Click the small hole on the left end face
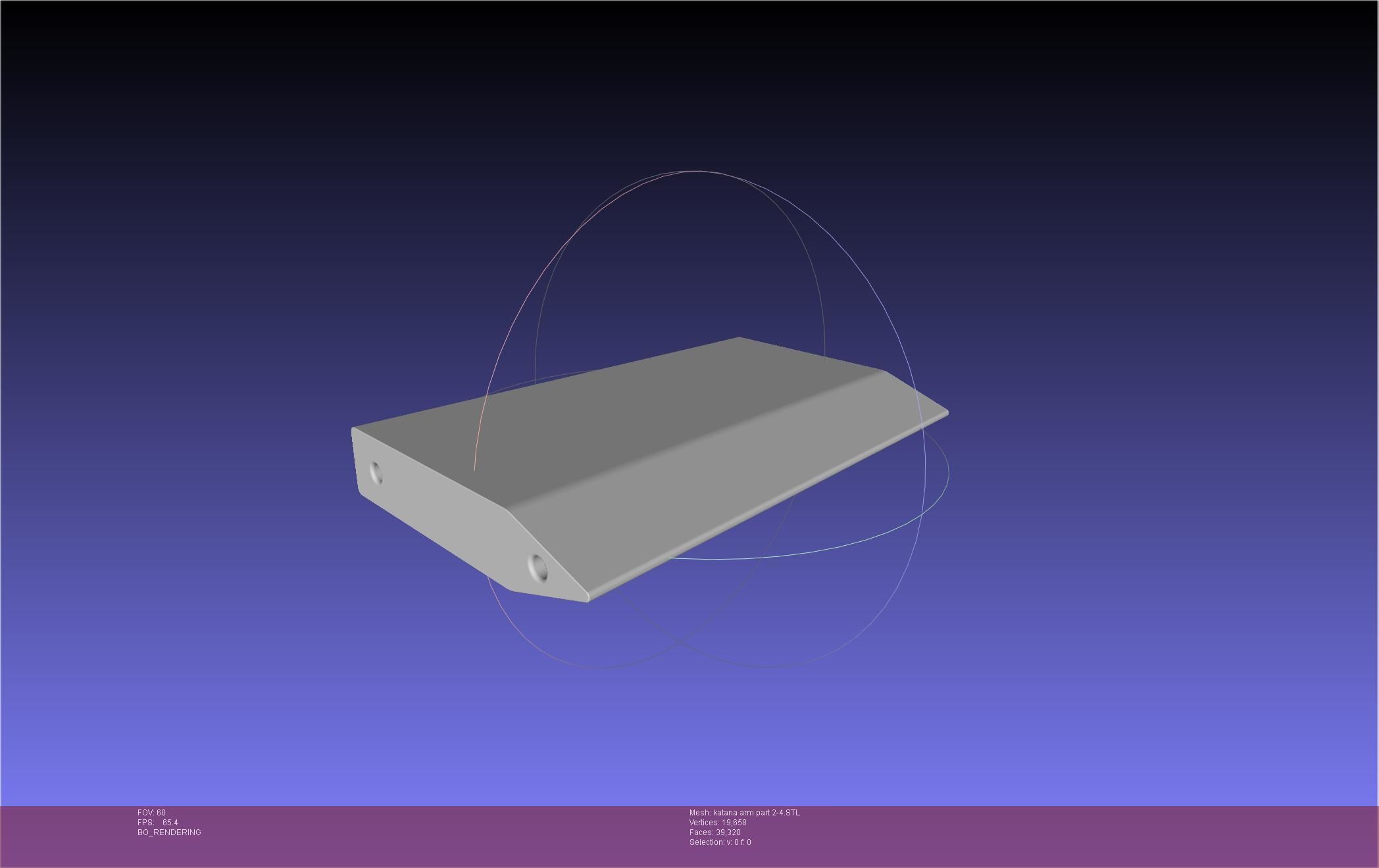 tap(376, 472)
